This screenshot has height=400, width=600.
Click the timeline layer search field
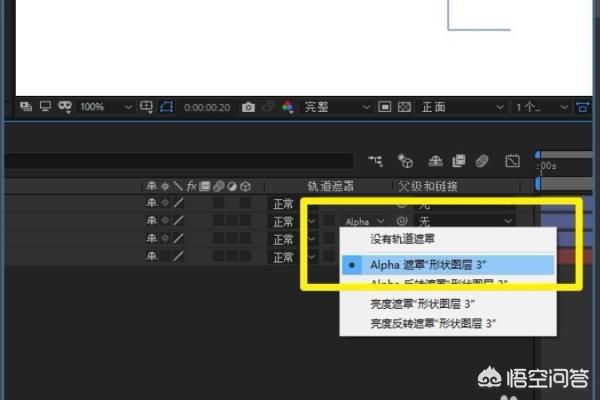coord(179,161)
